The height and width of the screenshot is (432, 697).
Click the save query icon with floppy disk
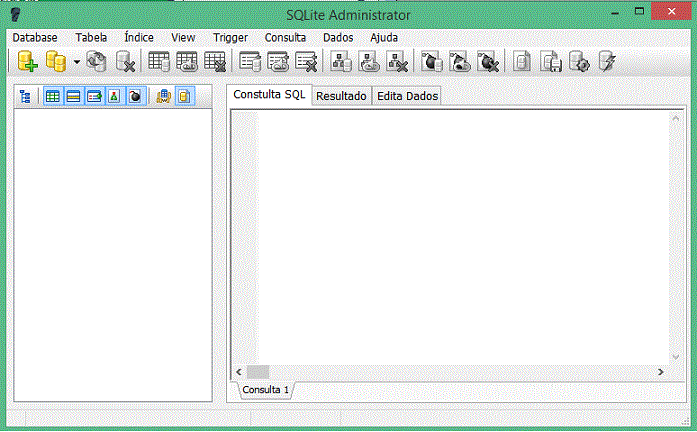click(551, 61)
